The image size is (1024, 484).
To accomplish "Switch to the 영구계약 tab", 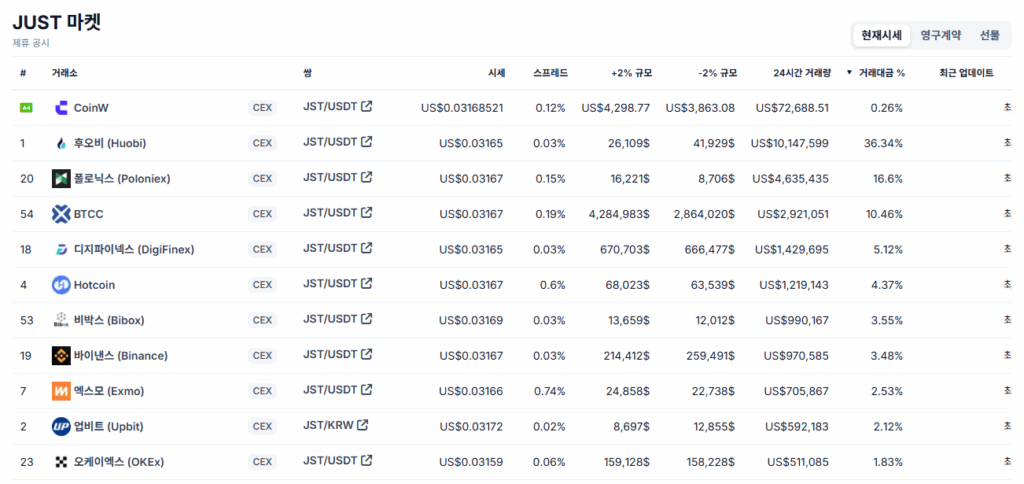I will point(940,35).
